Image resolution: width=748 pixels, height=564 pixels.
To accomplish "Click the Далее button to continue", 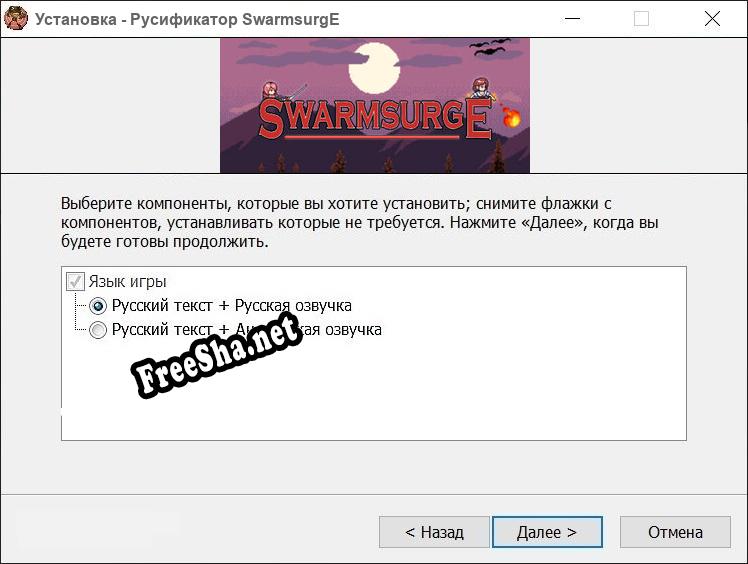I will tap(547, 532).
